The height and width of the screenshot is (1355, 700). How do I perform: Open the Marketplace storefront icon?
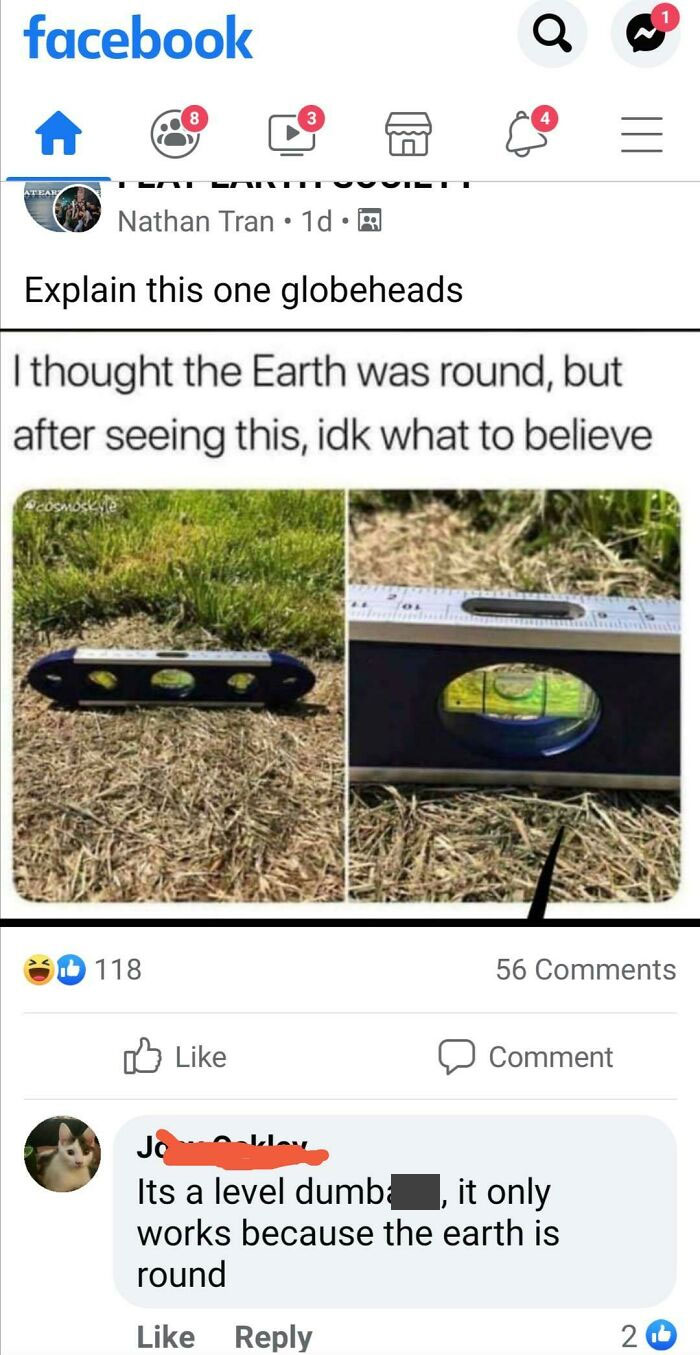[x=409, y=134]
